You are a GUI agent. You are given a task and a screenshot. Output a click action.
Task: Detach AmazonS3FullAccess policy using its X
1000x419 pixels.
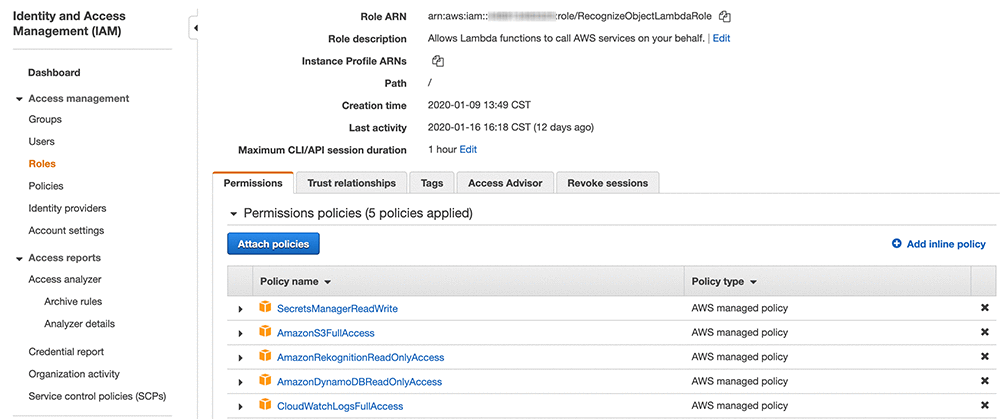985,332
